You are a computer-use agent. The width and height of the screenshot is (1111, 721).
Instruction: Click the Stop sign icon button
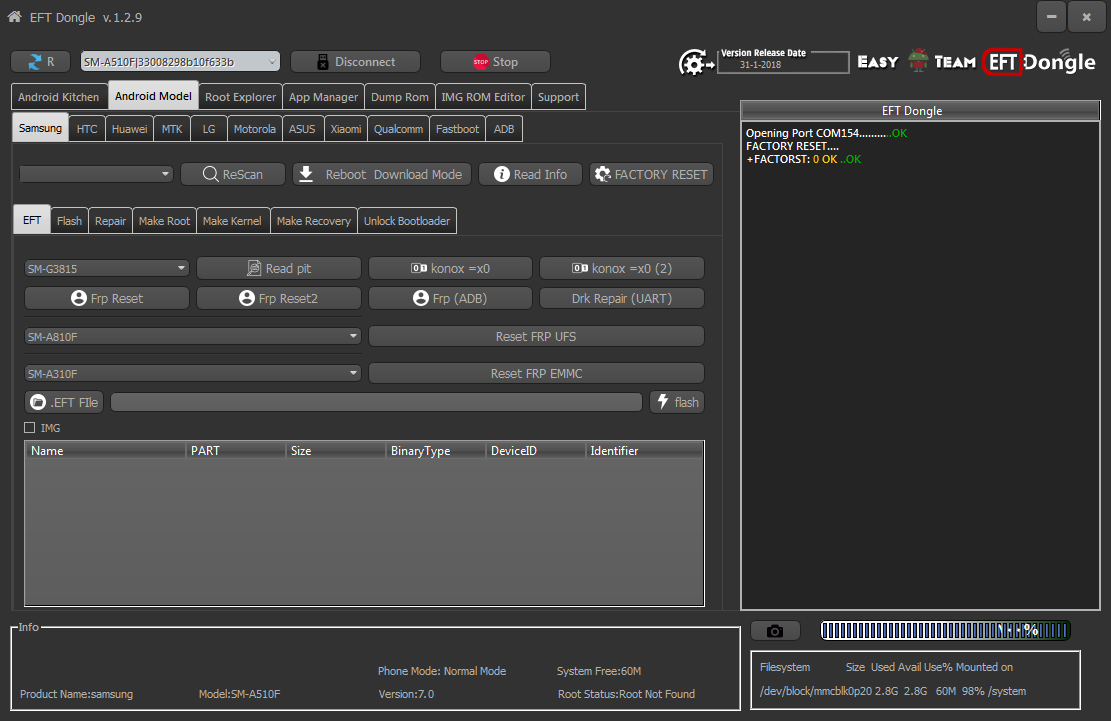tap(495, 62)
